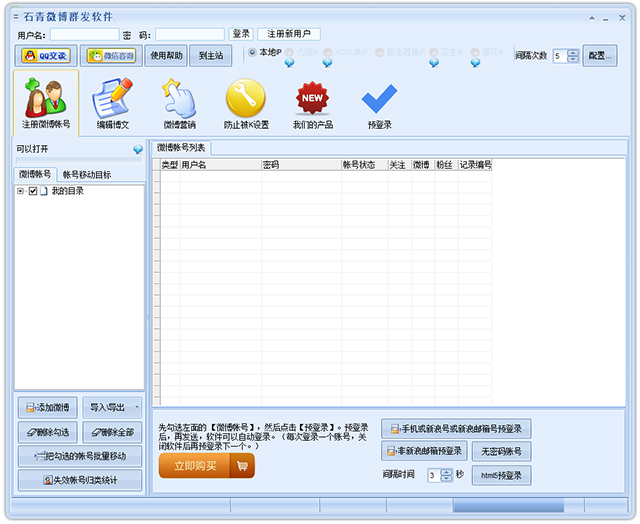The width and height of the screenshot is (640, 524).
Task: Switch to the 微博帐号 tab
Action: point(35,174)
